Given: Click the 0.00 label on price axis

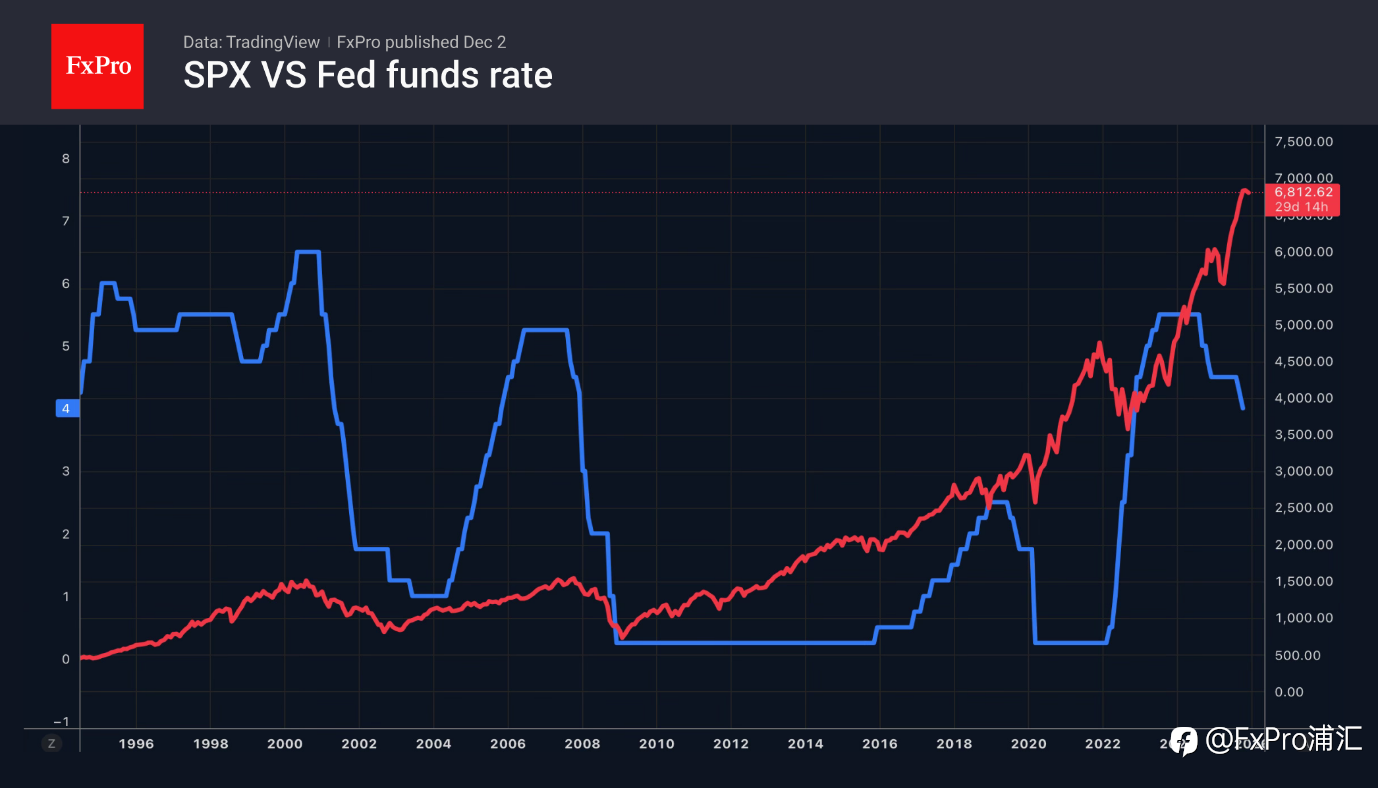Looking at the screenshot, I should coord(1289,692).
